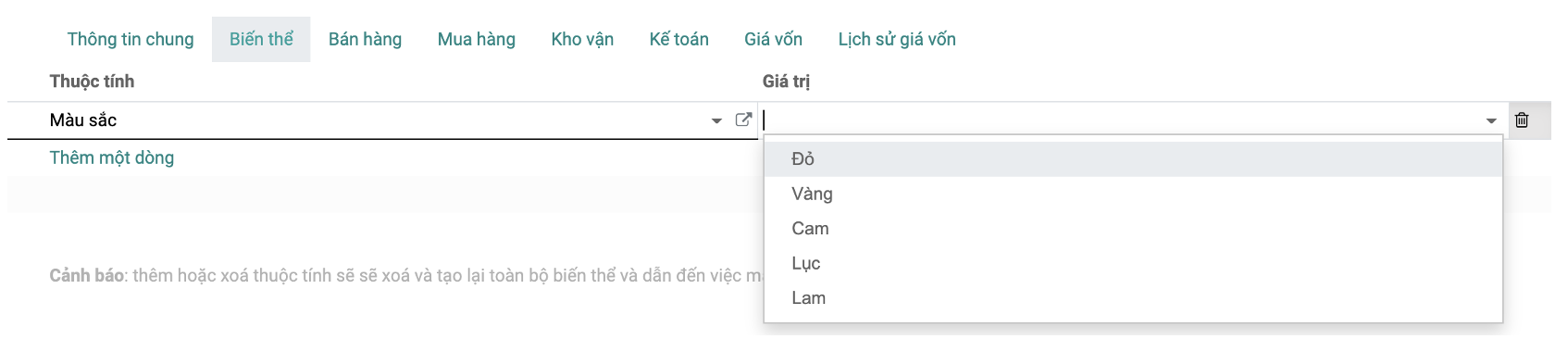1568x339 pixels.
Task: Delete the Màu sắc attribute row
Action: coord(1522,120)
